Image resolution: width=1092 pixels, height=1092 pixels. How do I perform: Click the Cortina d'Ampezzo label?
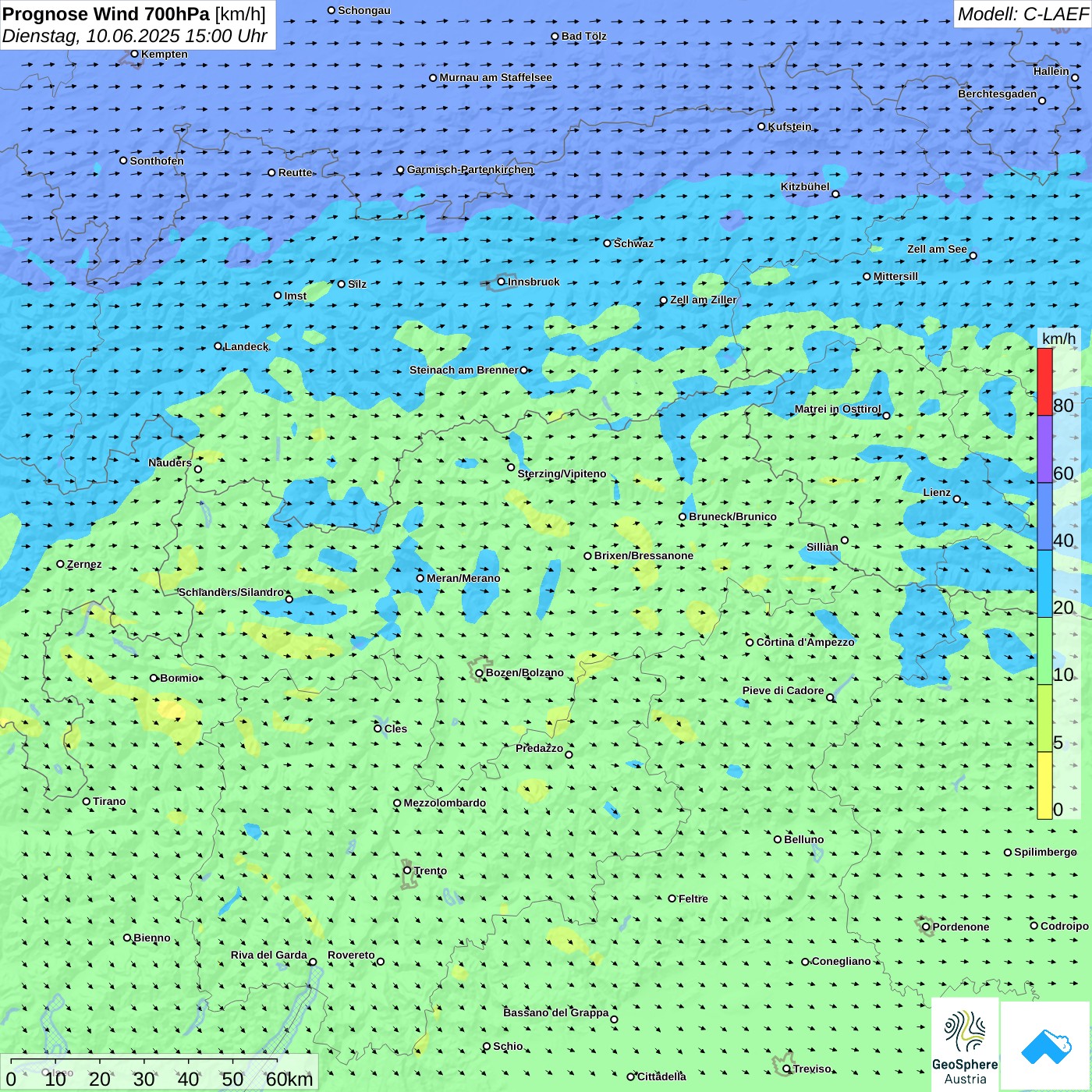click(x=806, y=642)
